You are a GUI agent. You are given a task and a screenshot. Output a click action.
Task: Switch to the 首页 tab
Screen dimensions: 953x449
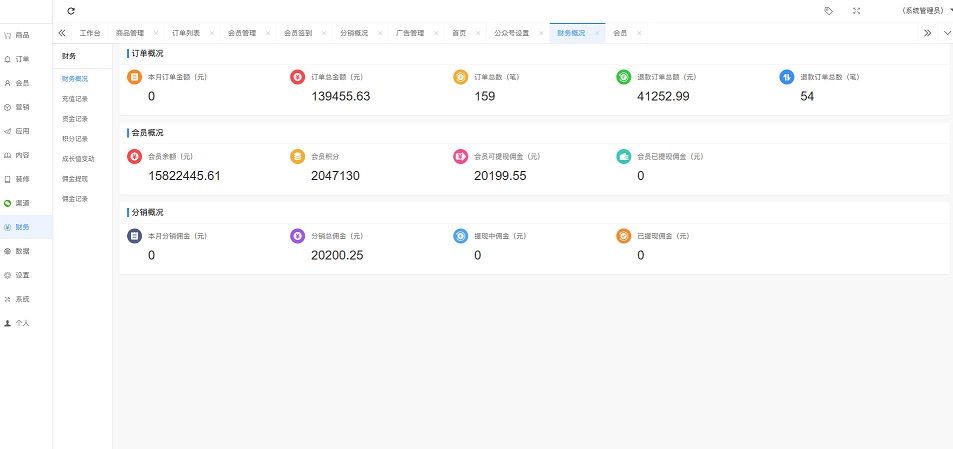coord(459,33)
